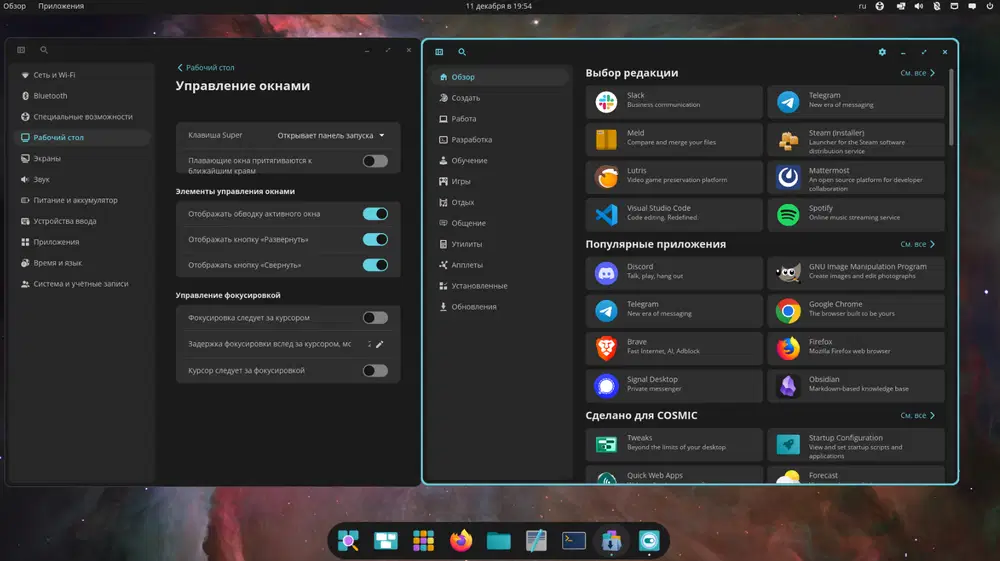Image resolution: width=1000 pixels, height=561 pixels.
Task: Open the text editor from the dock
Action: pos(536,541)
